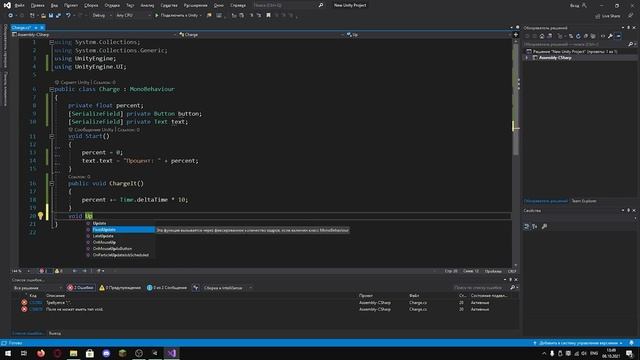640x360 pixels.
Task: Open the Все решение scope dropdown in the error list
Action: pyautogui.click(x=37, y=288)
